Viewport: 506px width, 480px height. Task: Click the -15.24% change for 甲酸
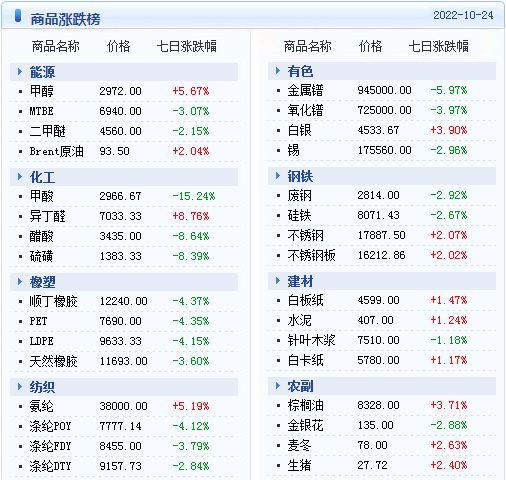[194, 196]
